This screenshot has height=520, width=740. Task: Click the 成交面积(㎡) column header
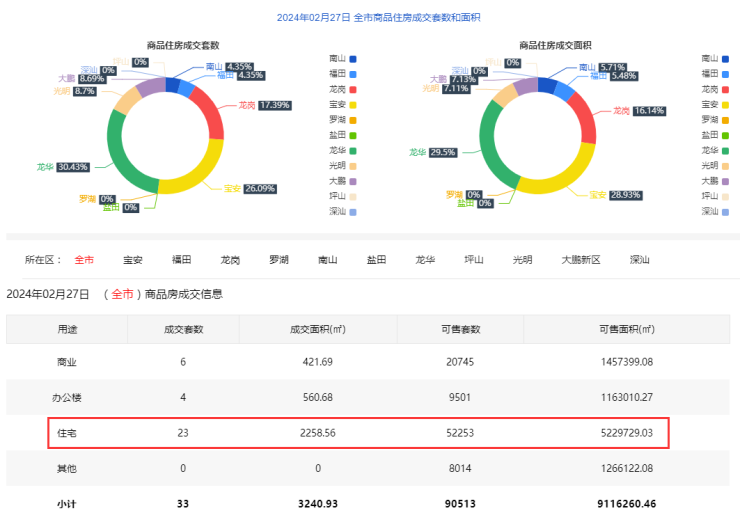pos(317,328)
